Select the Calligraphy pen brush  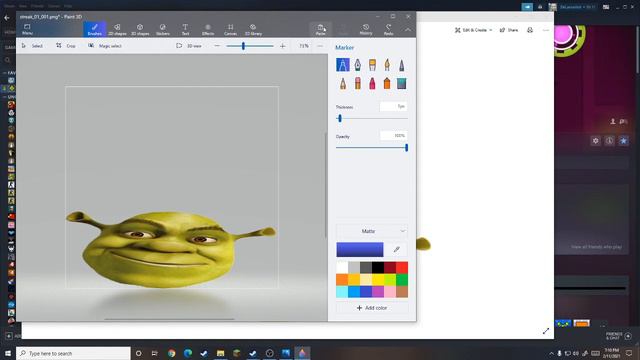click(x=358, y=65)
